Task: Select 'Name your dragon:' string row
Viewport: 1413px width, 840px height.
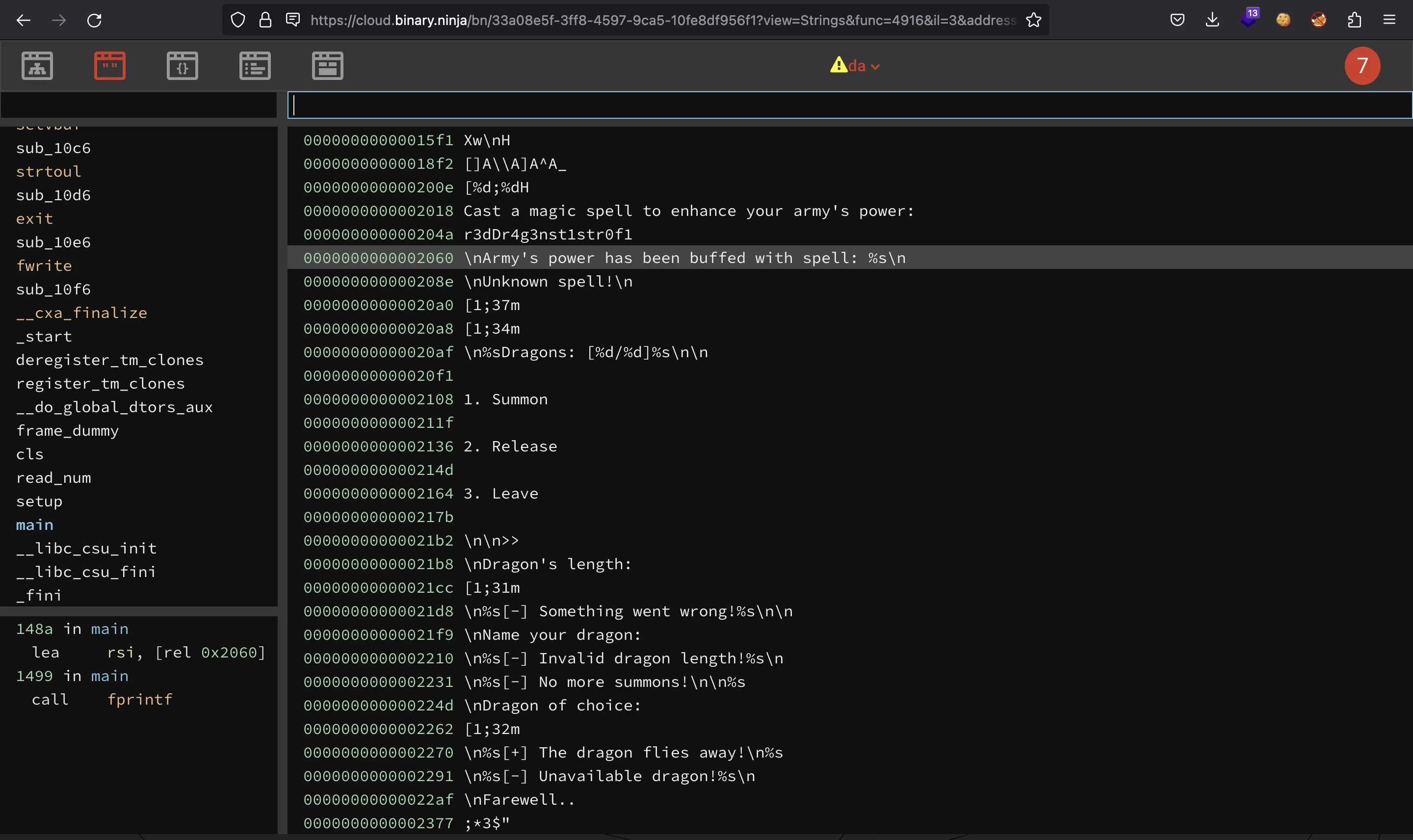Action: pos(849,634)
